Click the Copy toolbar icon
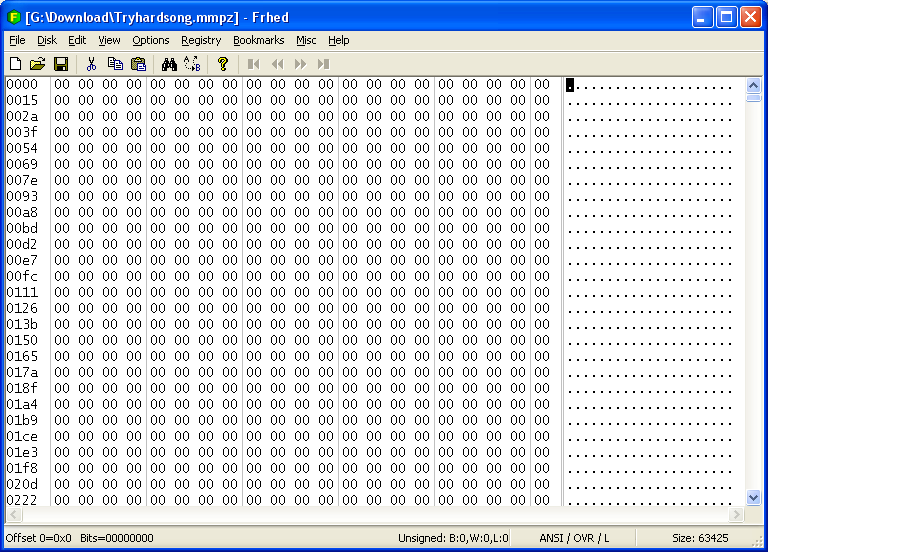The height and width of the screenshot is (552, 913). point(115,64)
